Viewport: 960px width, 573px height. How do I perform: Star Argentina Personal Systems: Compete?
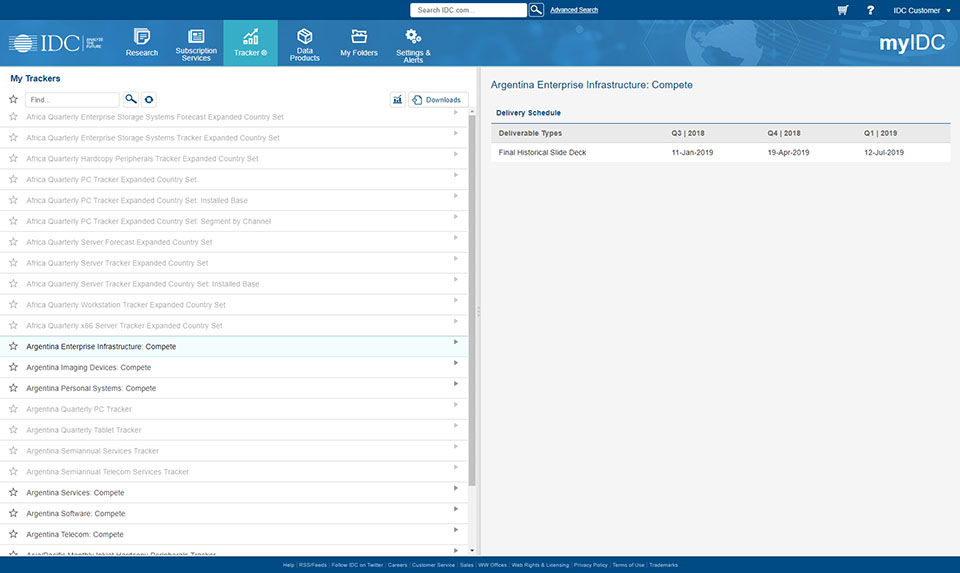point(13,388)
